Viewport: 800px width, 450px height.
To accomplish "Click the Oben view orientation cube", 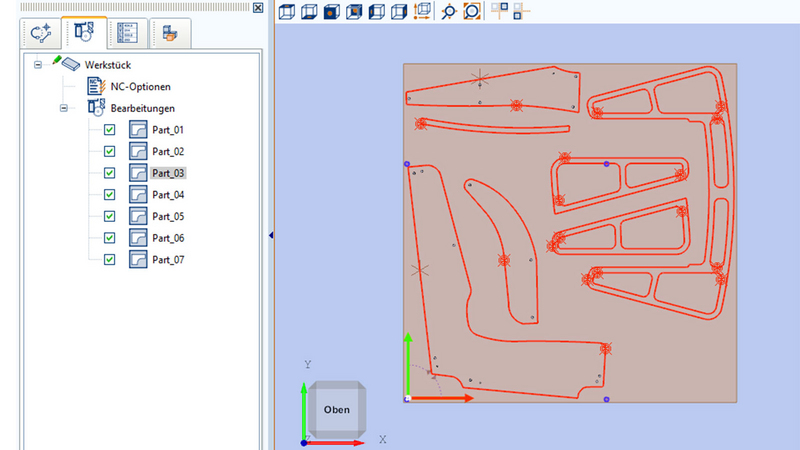I will [x=337, y=410].
